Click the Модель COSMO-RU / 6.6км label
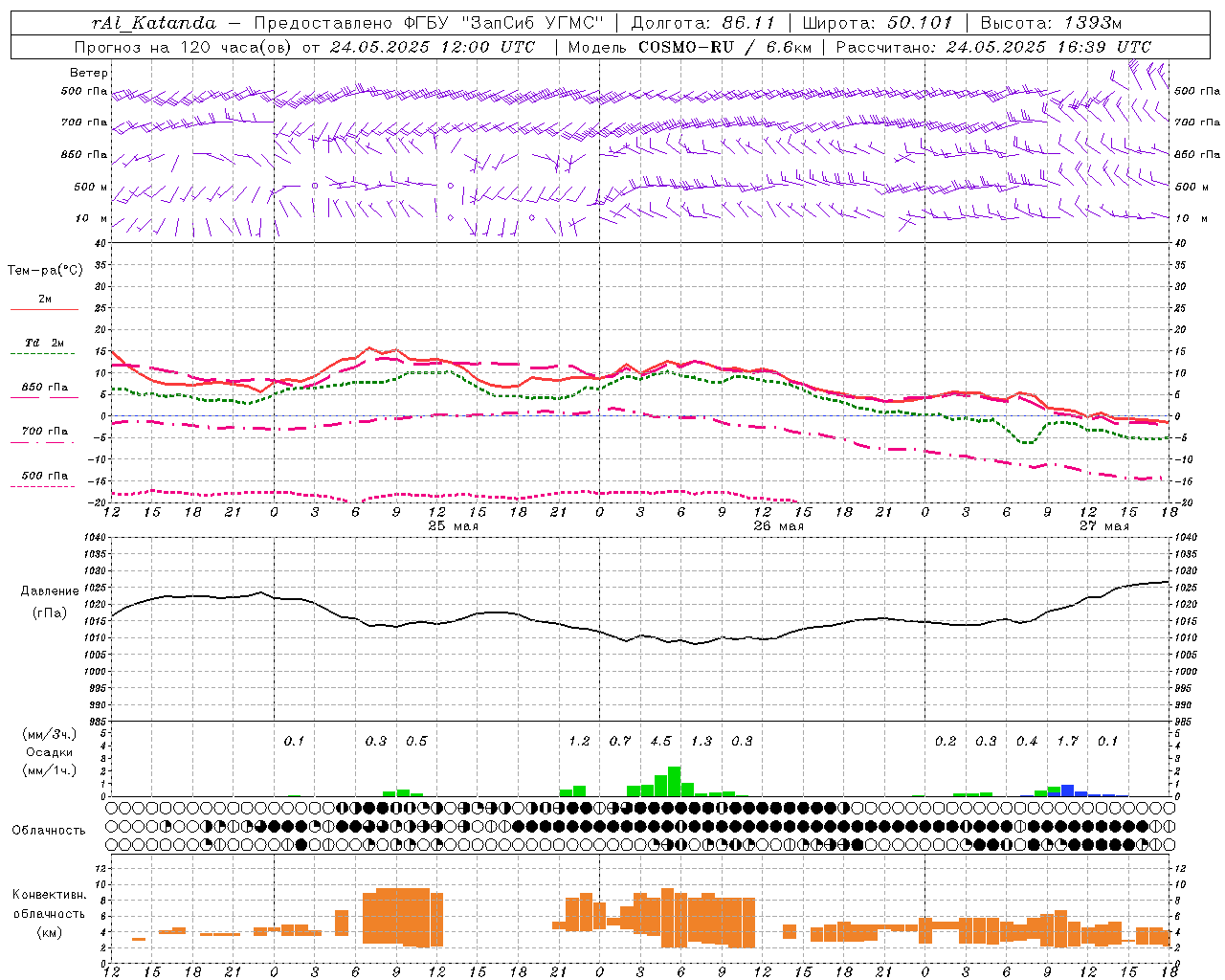Screen dimensions: 1225x980 (x=690, y=47)
